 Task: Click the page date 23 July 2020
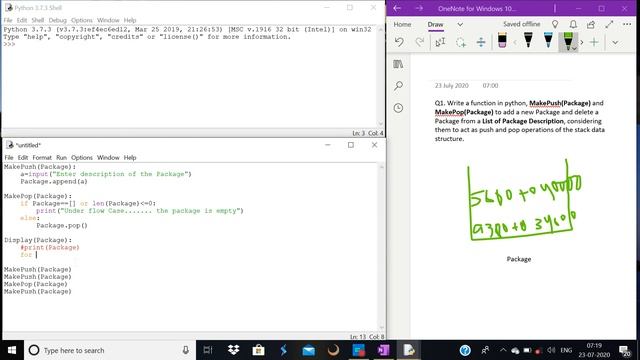451,85
